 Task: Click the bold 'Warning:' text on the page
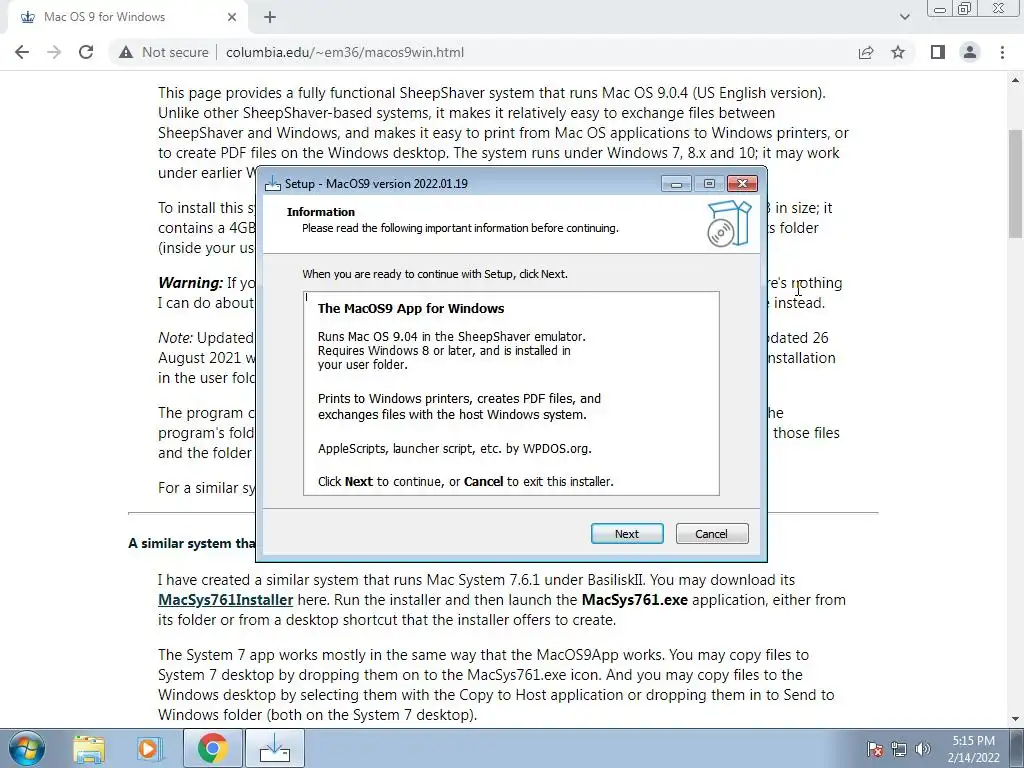191,283
